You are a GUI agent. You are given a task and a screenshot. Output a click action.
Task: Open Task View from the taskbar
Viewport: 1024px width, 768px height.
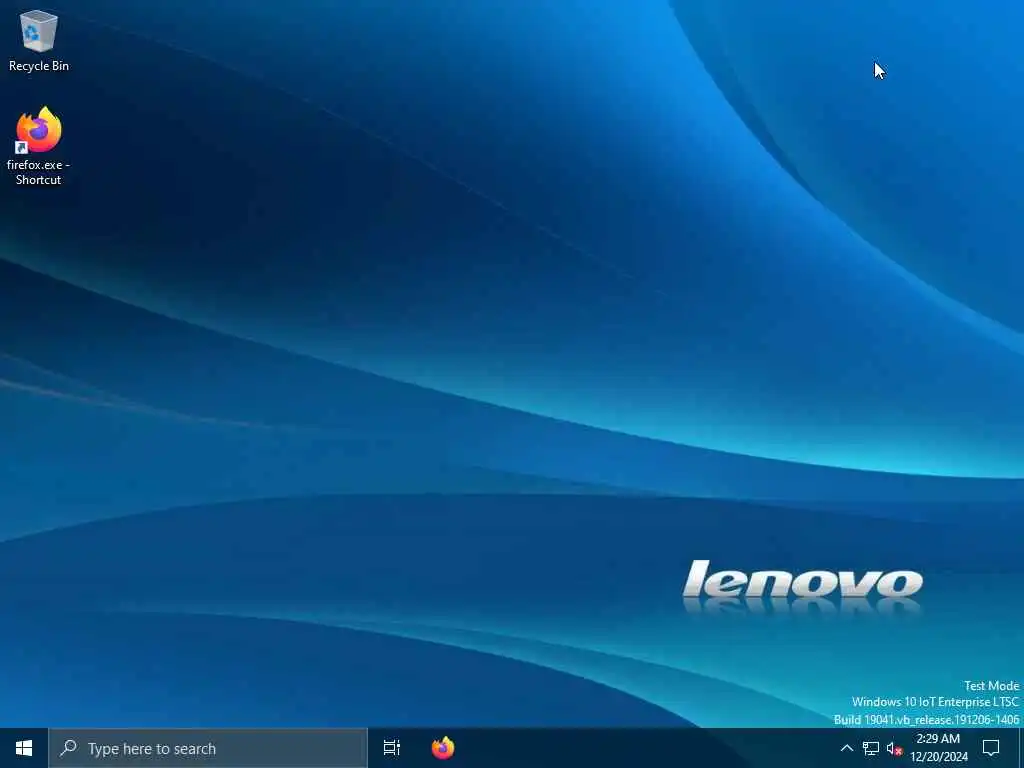(x=392, y=748)
